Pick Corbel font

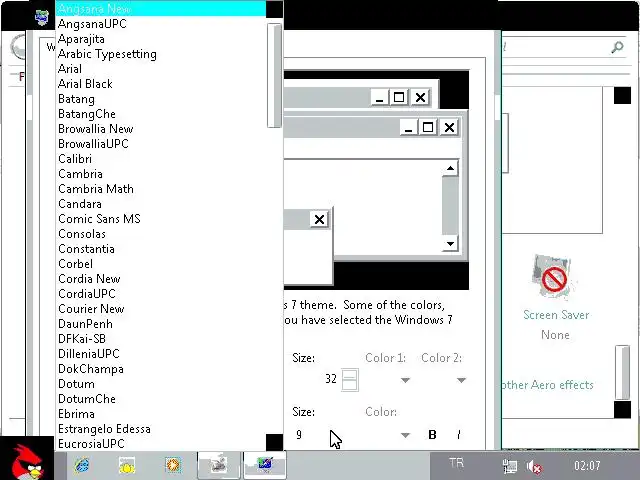coord(161,264)
